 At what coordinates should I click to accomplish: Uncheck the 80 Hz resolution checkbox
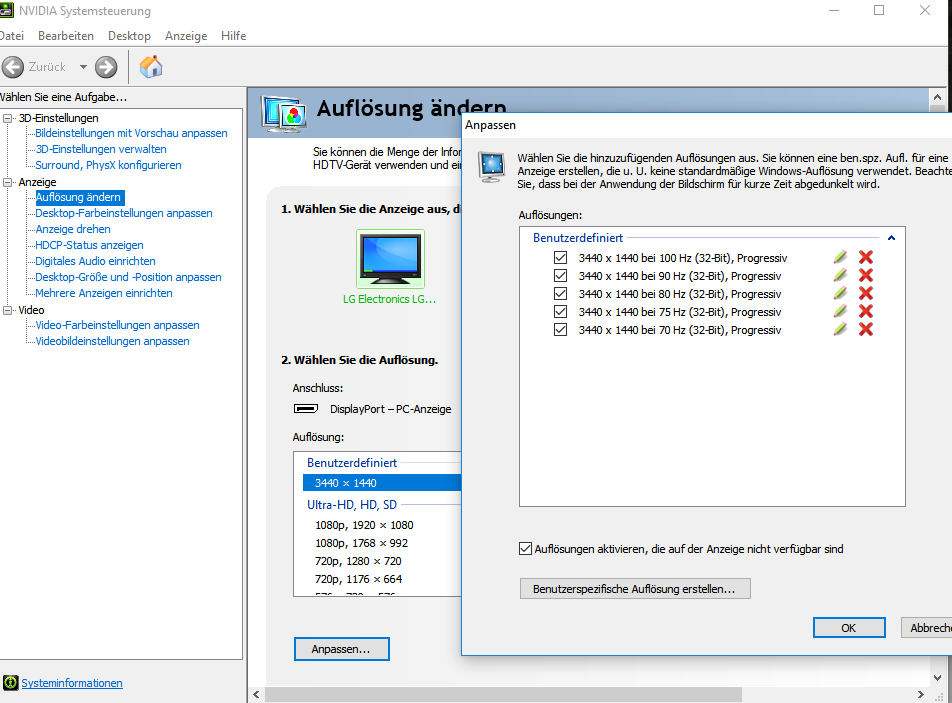click(560, 293)
